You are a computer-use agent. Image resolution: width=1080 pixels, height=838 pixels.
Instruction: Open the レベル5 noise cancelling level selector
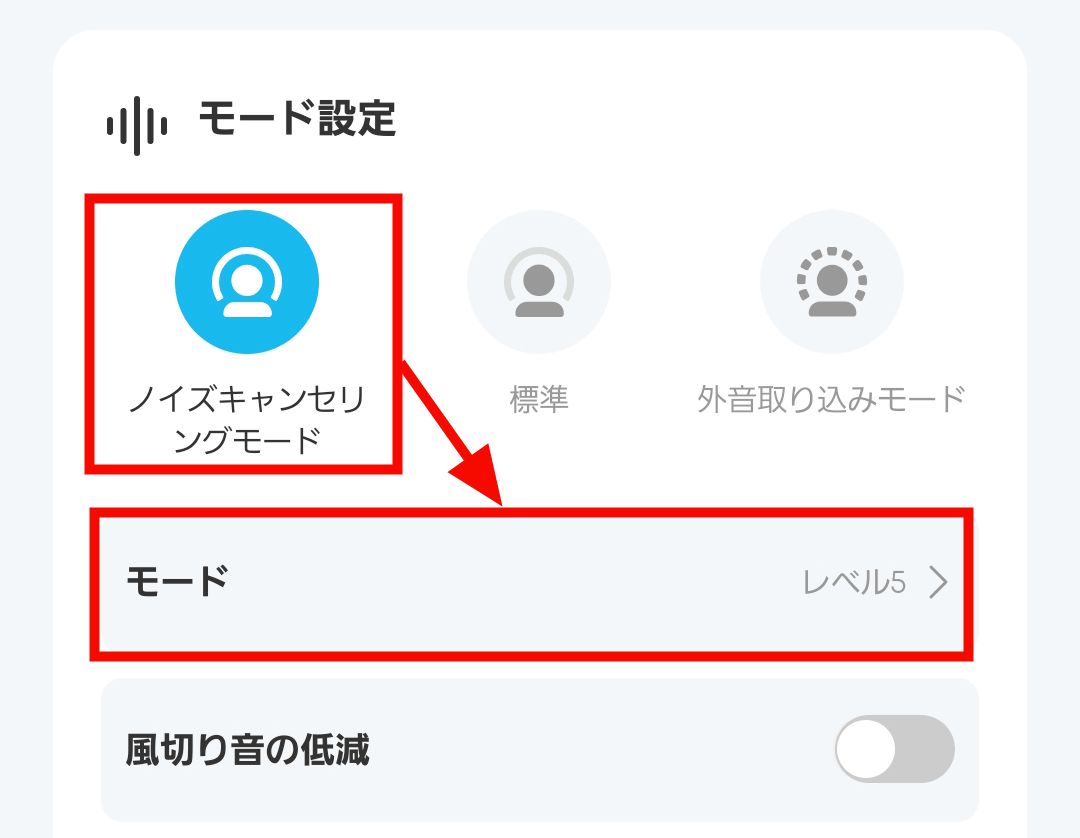click(854, 583)
